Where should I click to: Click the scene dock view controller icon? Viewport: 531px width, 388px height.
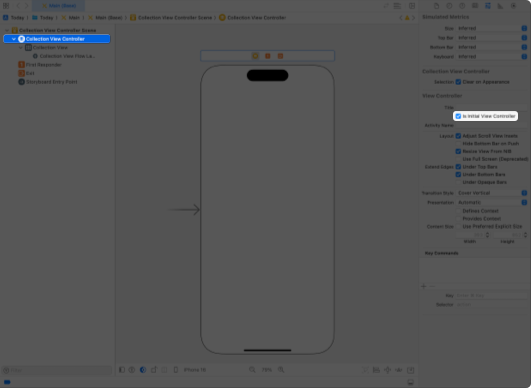pyautogui.click(x=255, y=56)
